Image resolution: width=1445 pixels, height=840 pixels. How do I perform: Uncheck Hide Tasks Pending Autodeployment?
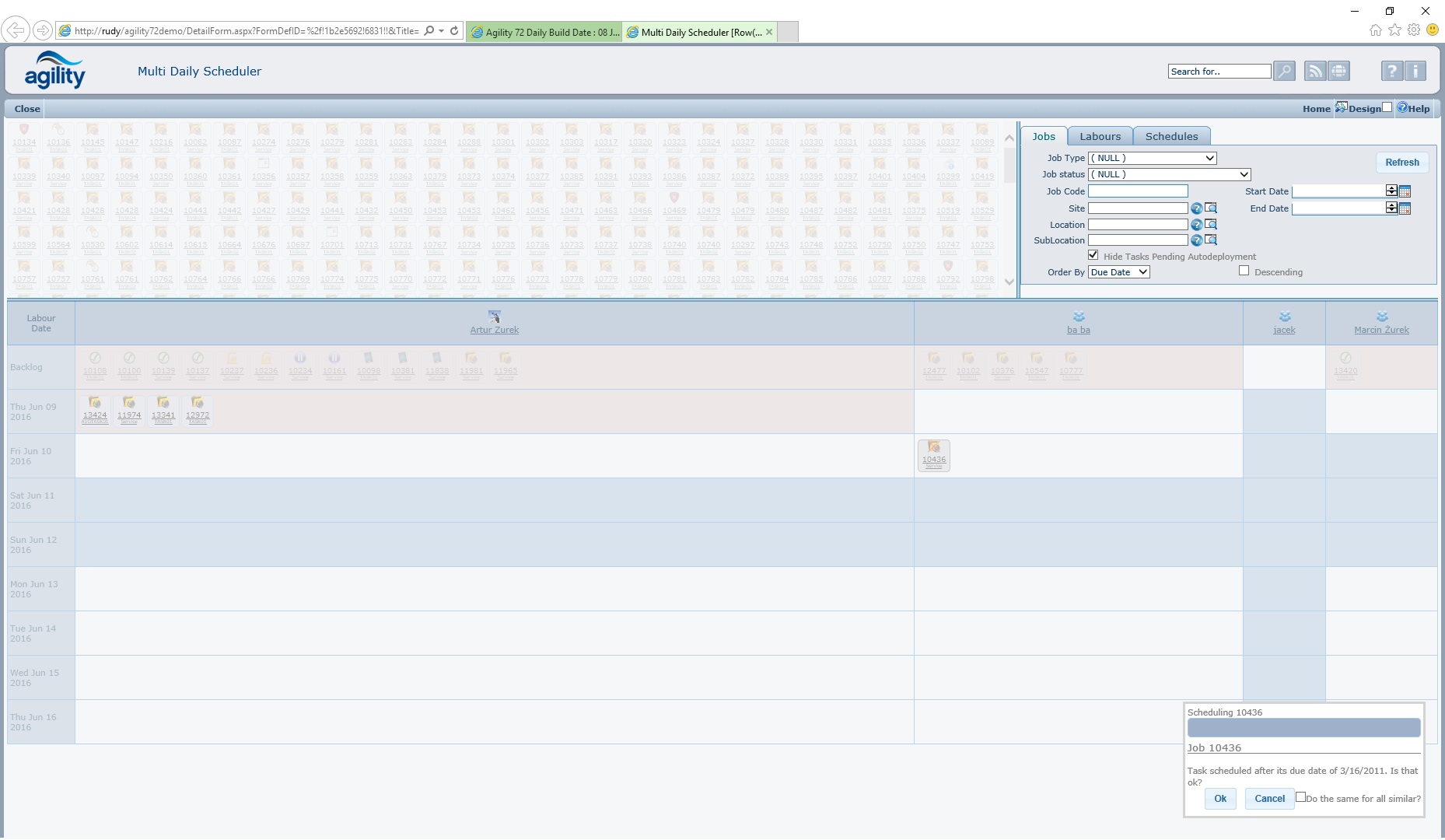[1093, 255]
